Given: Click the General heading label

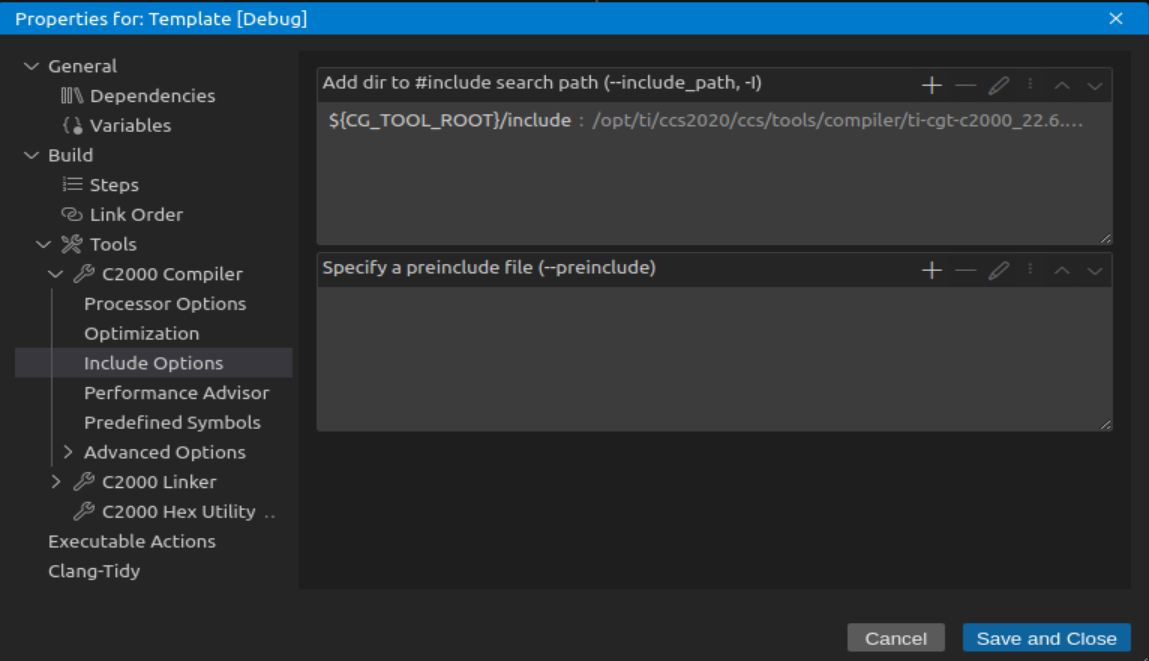Looking at the screenshot, I should [82, 66].
